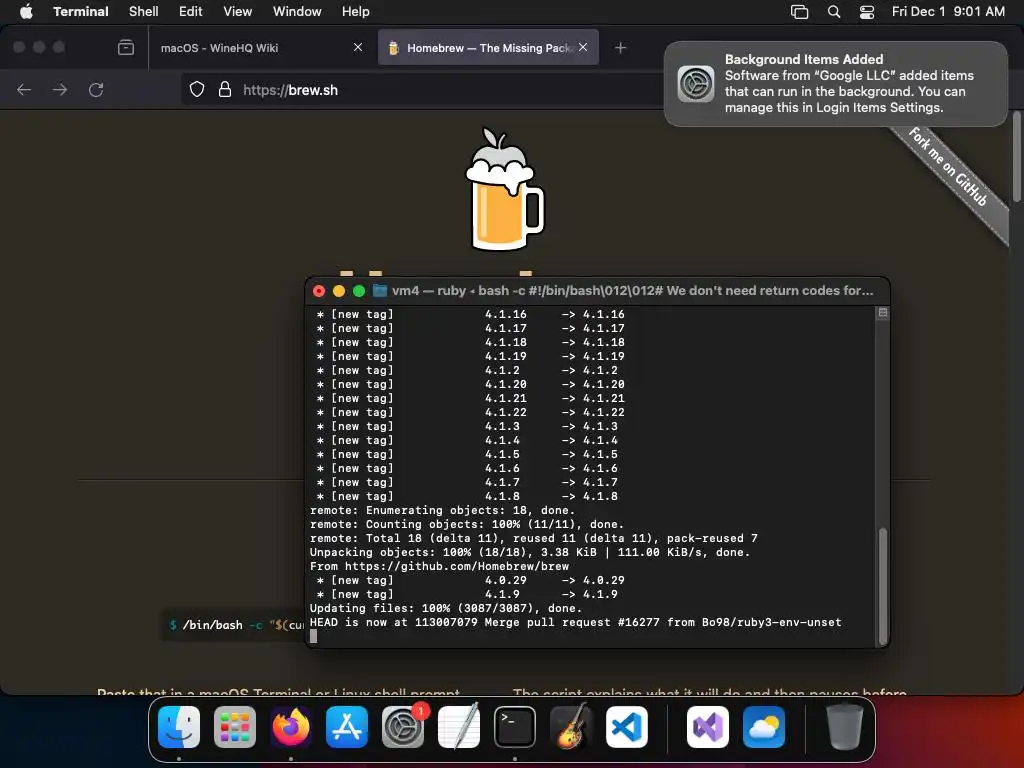Viewport: 1024px width, 768px height.
Task: Click the browser page vertical scrollbar
Action: tap(1016, 157)
